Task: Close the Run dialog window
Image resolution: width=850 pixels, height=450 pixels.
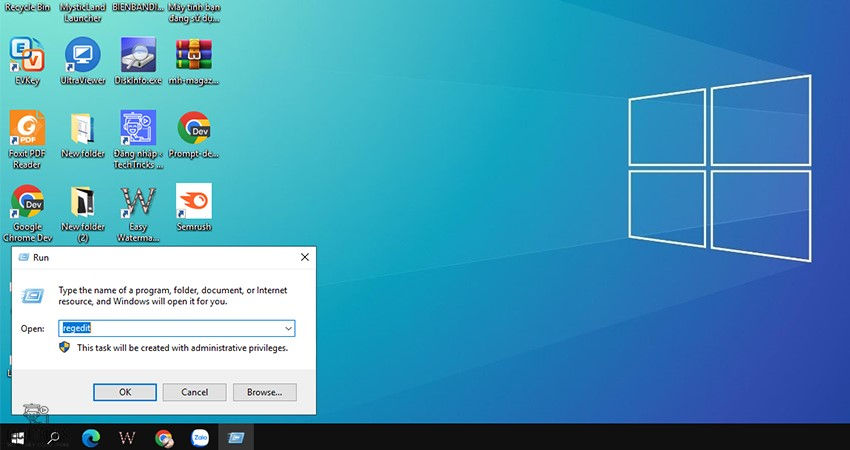Action: tap(305, 257)
